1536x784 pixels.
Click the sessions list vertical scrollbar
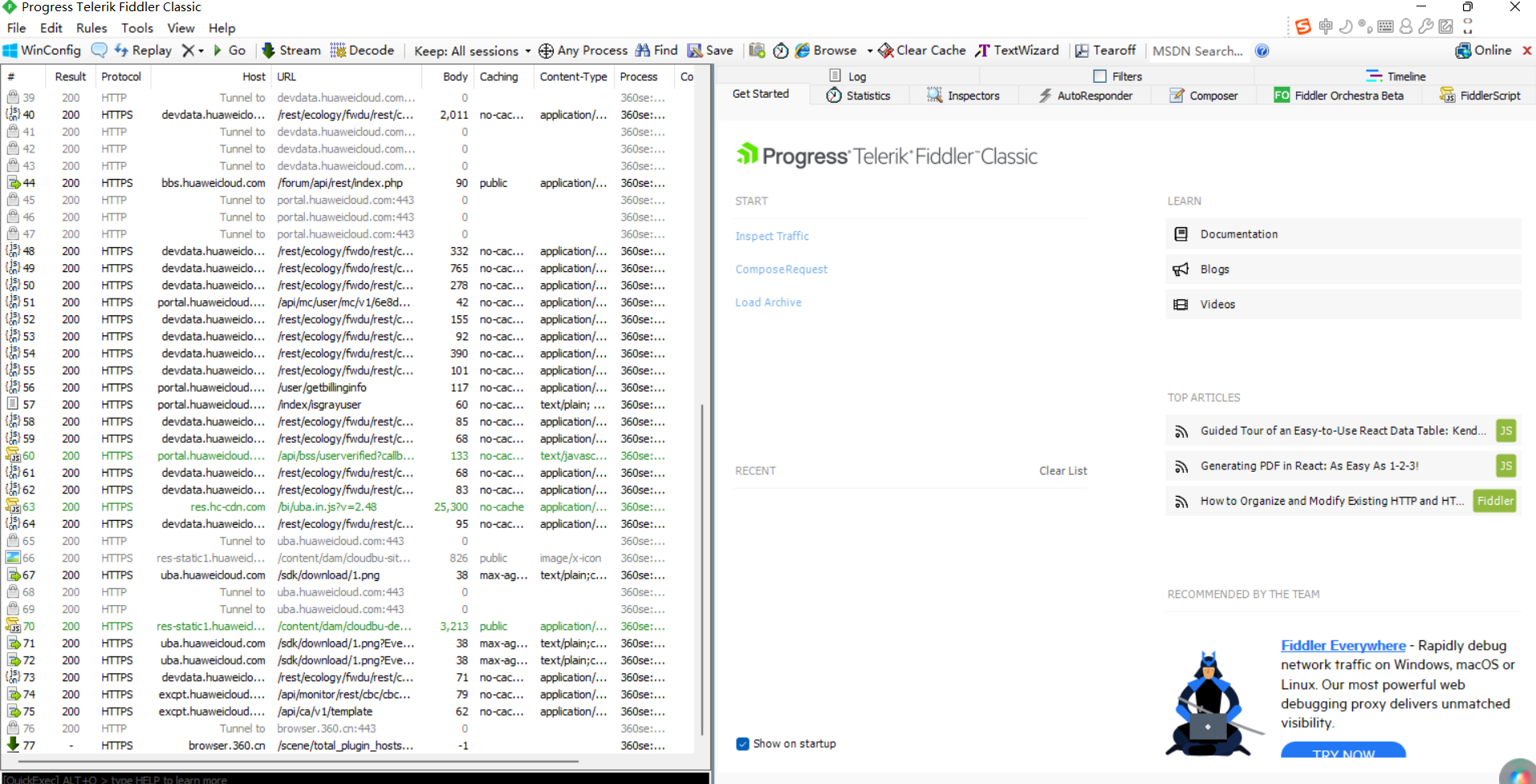pyautogui.click(x=703, y=569)
